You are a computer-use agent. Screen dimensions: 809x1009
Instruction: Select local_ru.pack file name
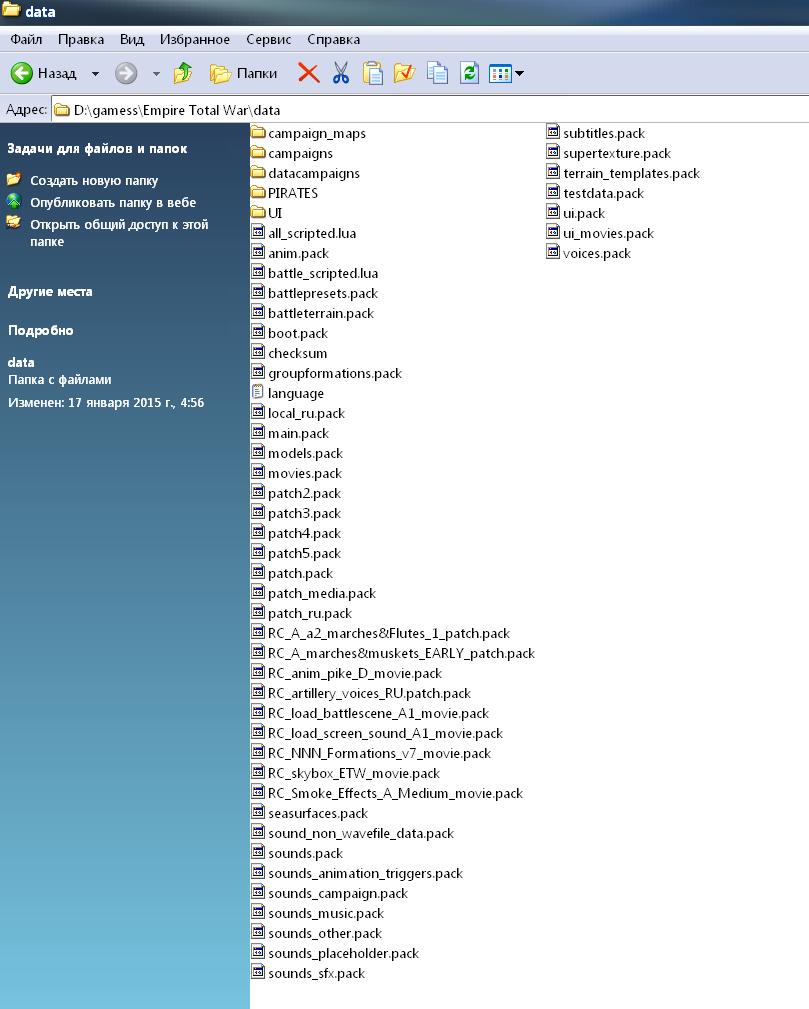[x=306, y=413]
